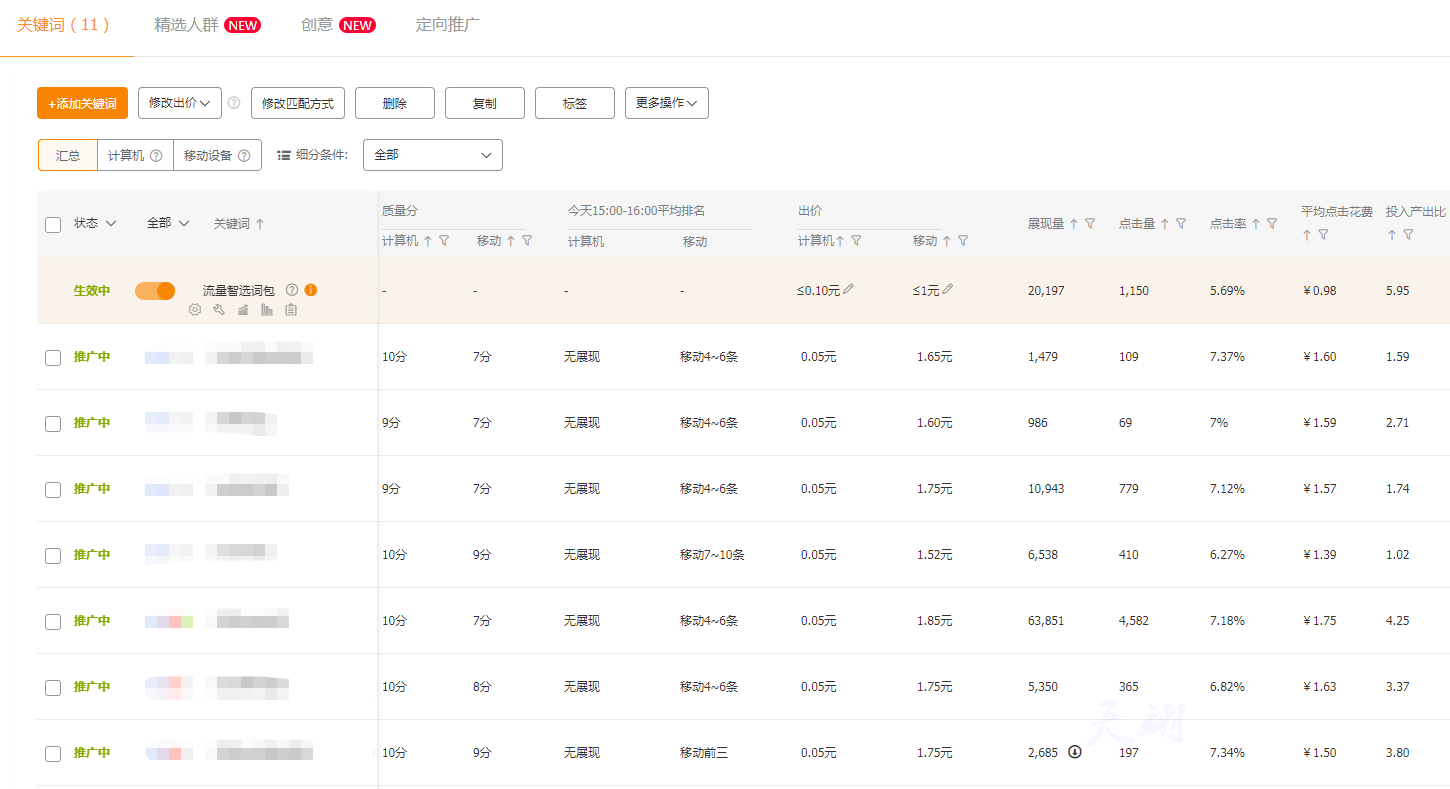The width and height of the screenshot is (1450, 789).
Task: Click mobile bid 1.65元 cell
Action: coord(934,357)
